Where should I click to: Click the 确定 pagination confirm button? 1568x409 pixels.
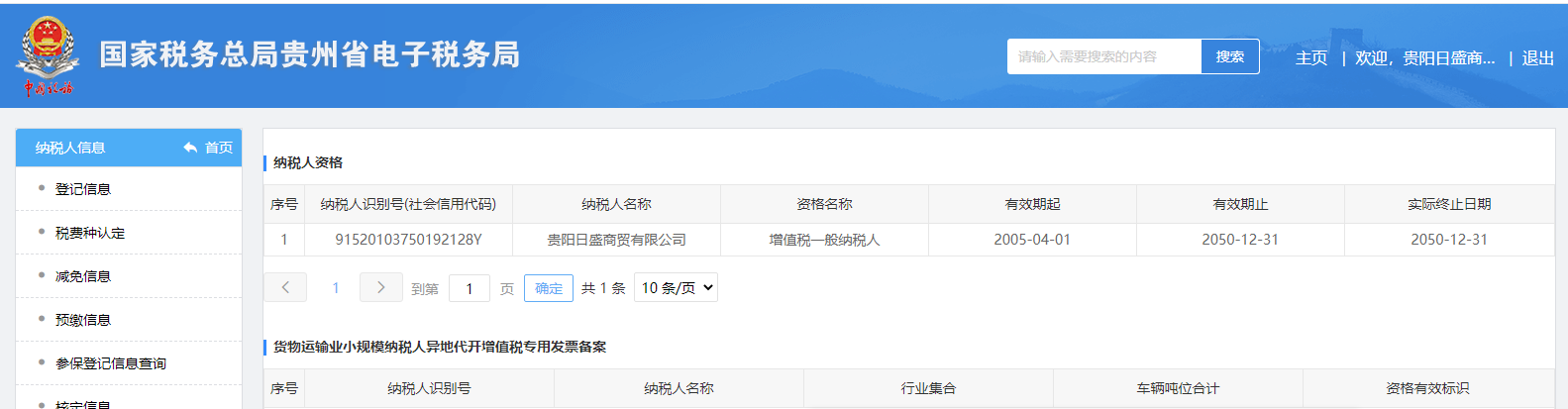pos(548,288)
